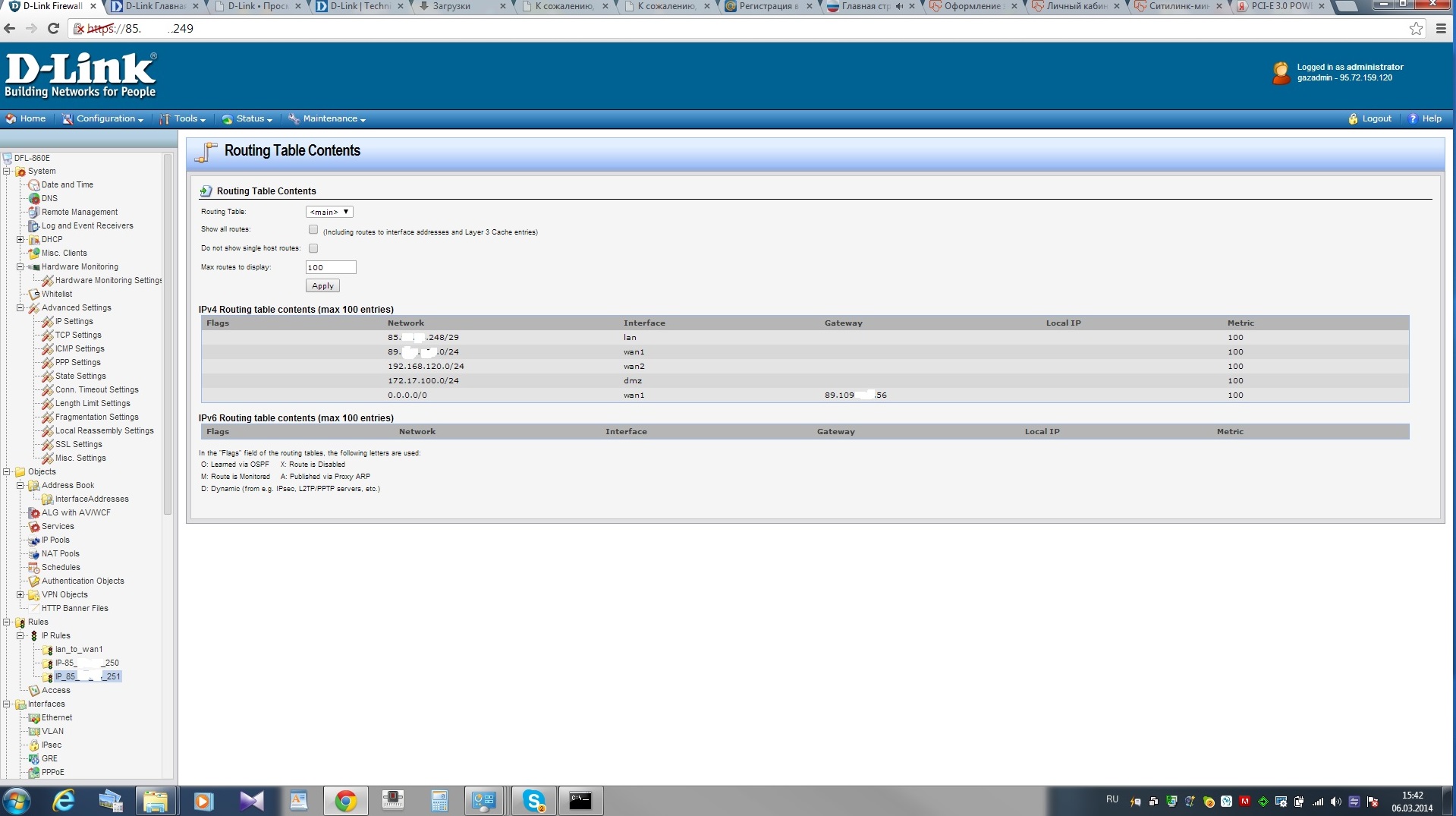This screenshot has height=816, width=1456.
Task: Open the Maintenance menu
Action: click(327, 119)
